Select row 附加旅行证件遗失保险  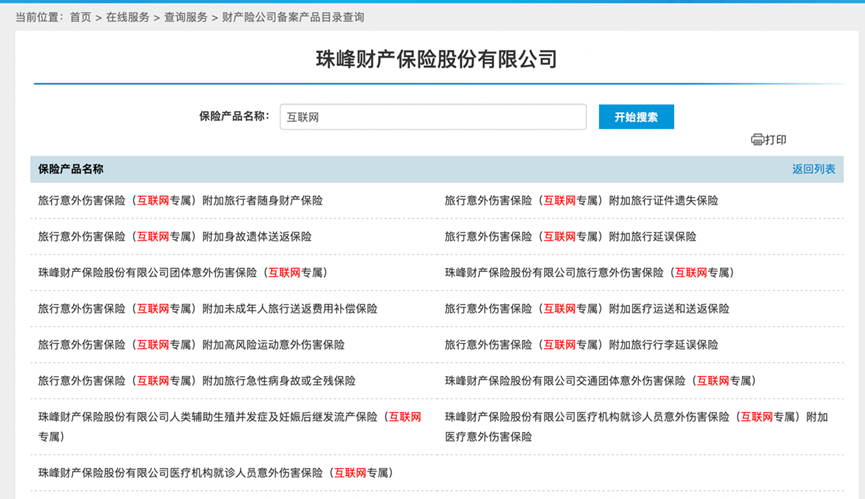[581, 201]
